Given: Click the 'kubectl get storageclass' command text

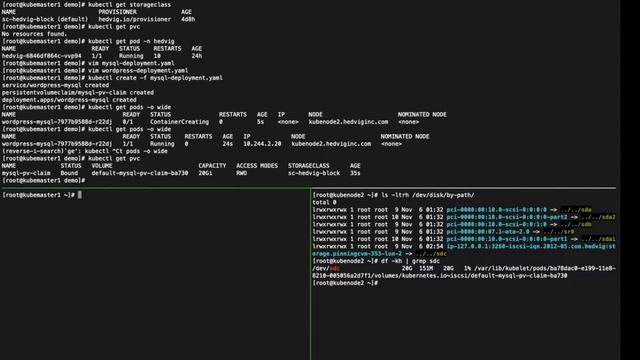Looking at the screenshot, I should click(x=130, y=4).
